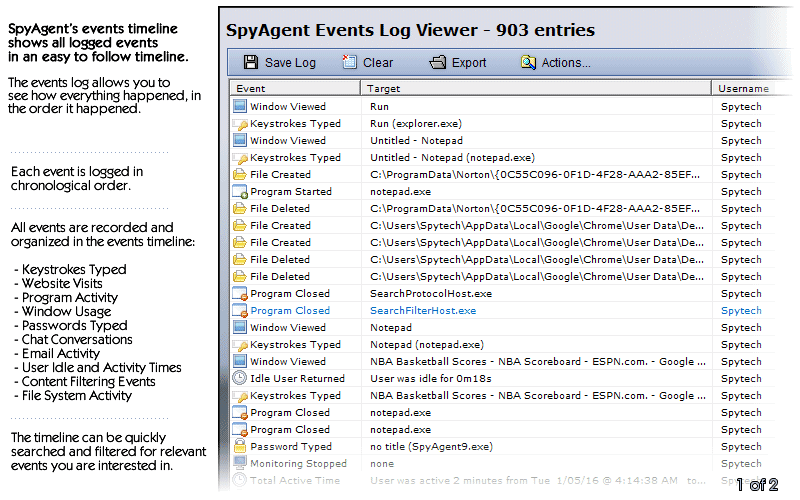Click the 'none' target of Monitoring Stopped
Image resolution: width=800 pixels, height=500 pixels.
pyautogui.click(x=382, y=463)
